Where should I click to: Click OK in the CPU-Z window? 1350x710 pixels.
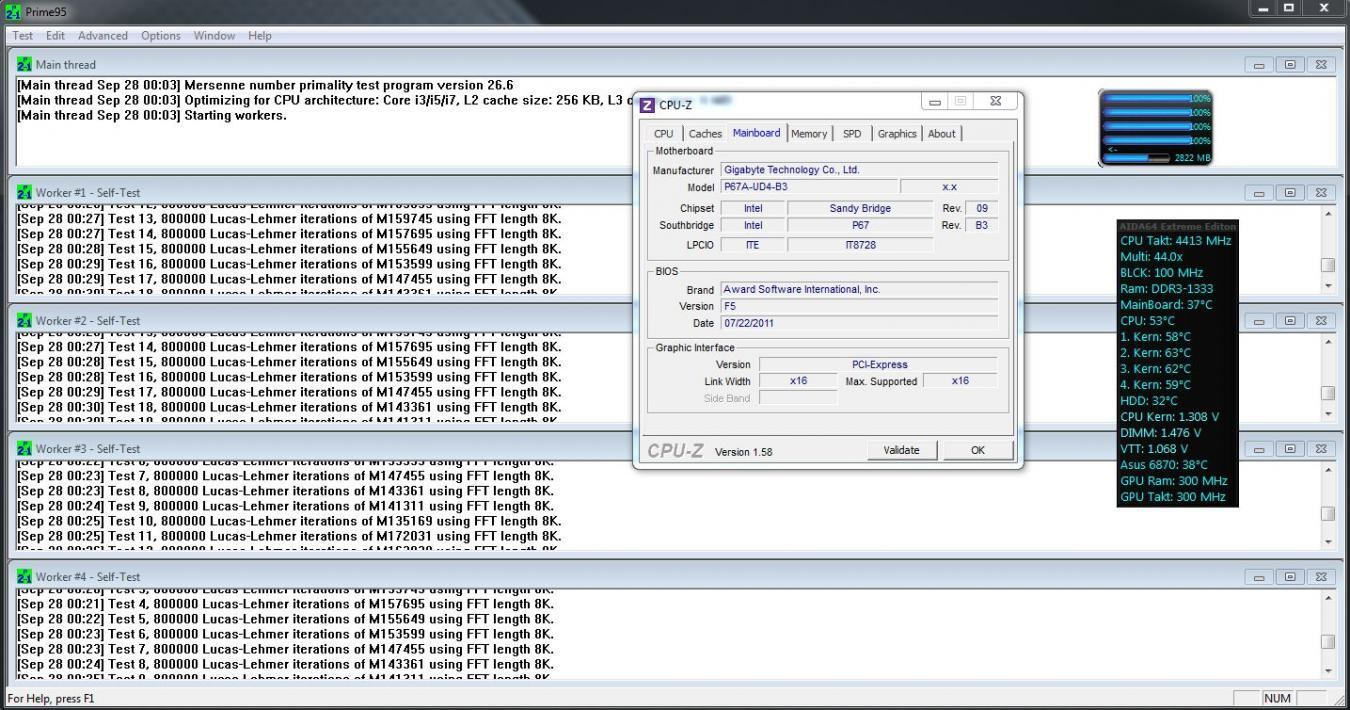978,450
